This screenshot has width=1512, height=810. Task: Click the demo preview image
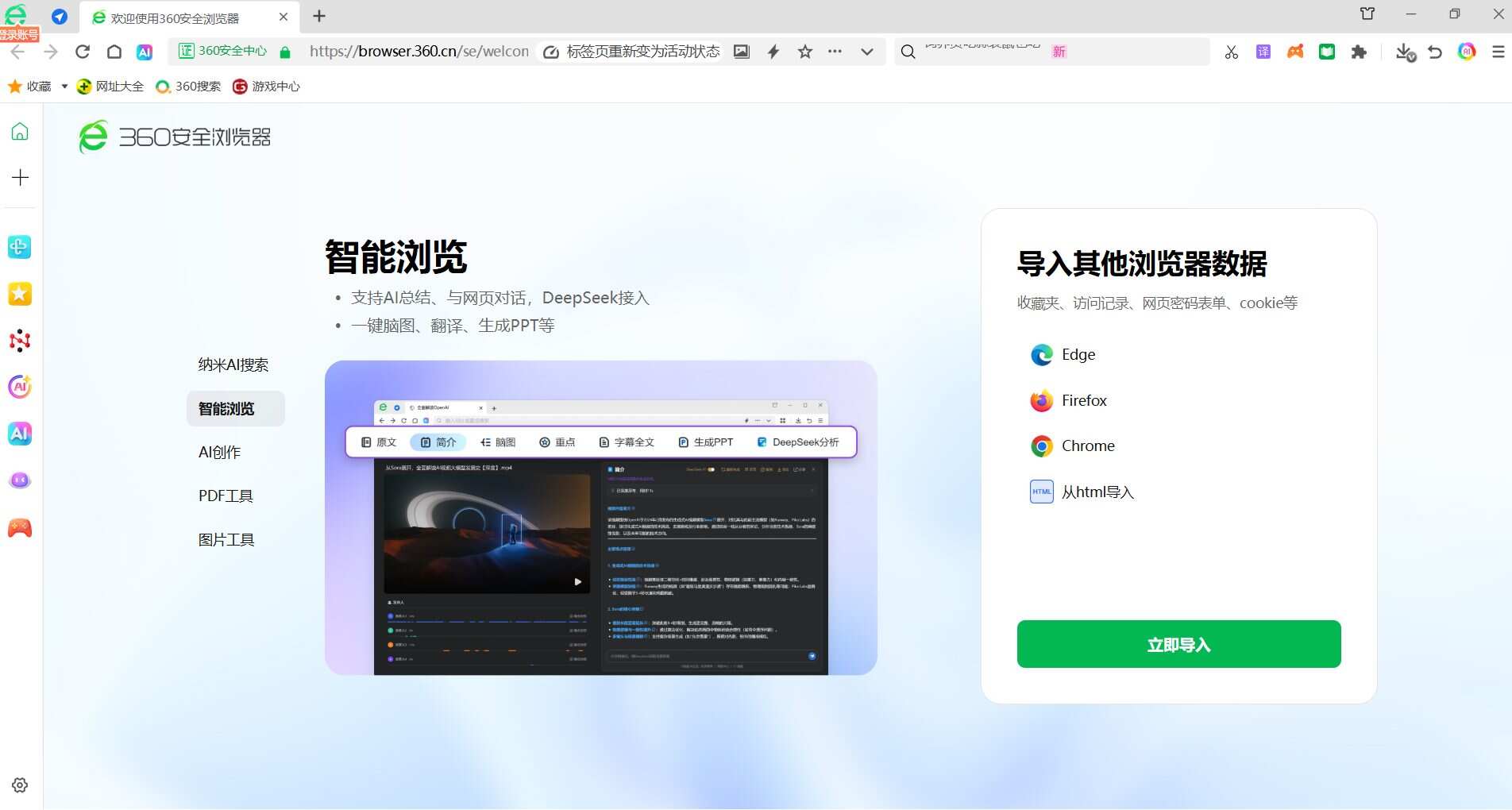600,518
